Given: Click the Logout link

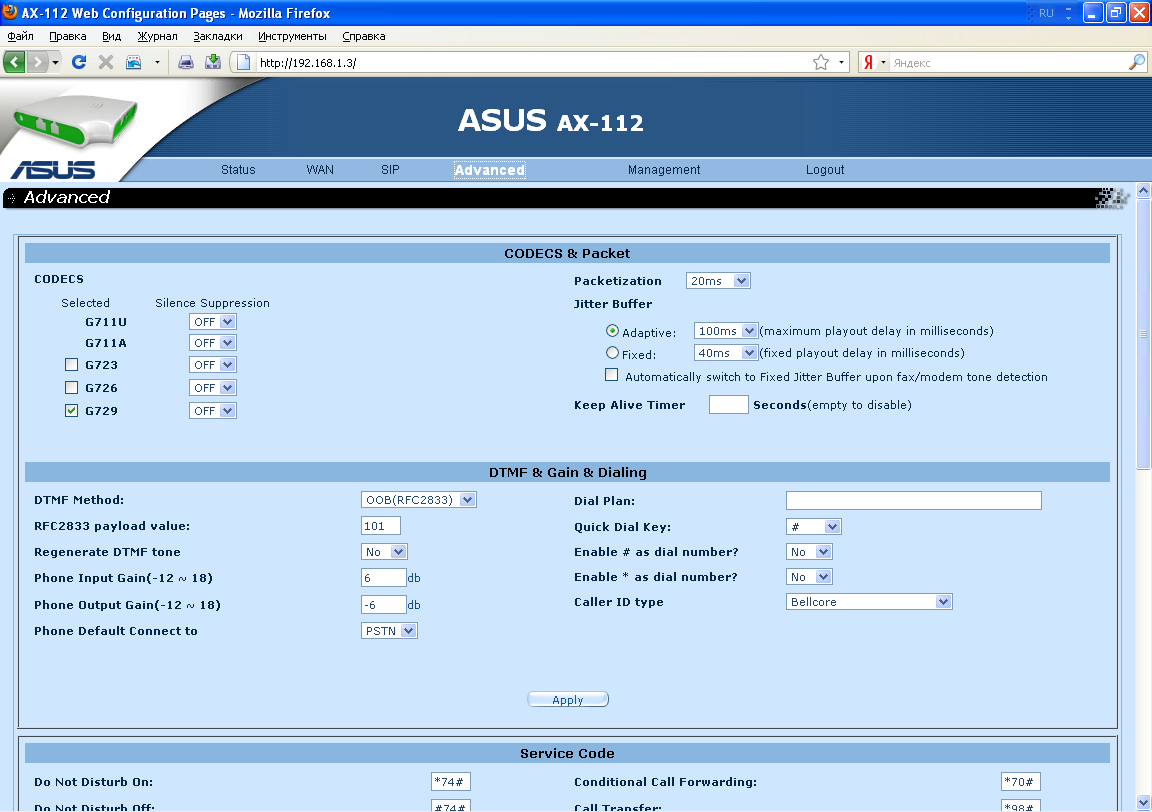Looking at the screenshot, I should [825, 170].
